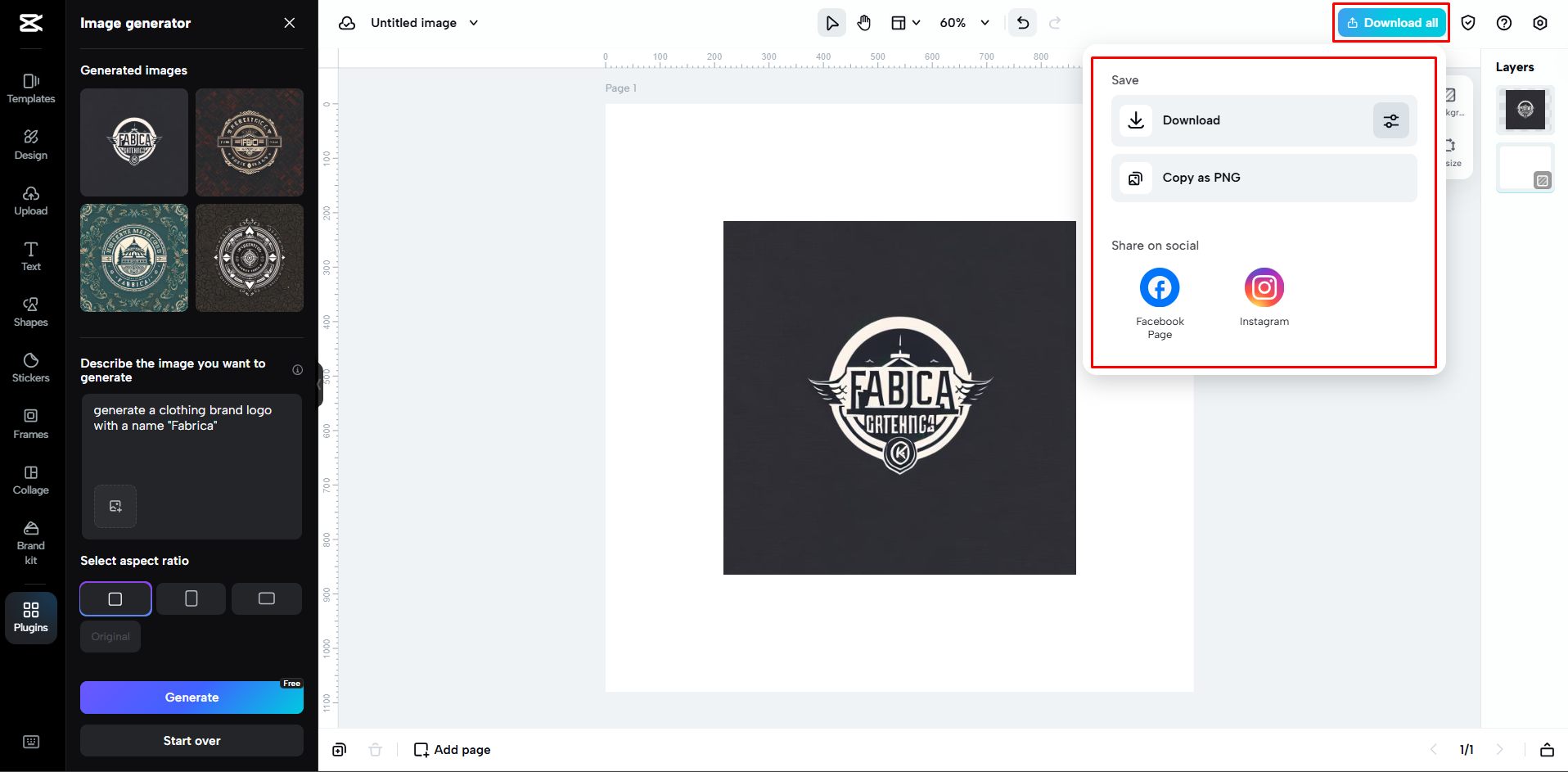Image resolution: width=1568 pixels, height=772 pixels.
Task: Duplicate the page using the bottom toolbar icon
Action: [338, 749]
